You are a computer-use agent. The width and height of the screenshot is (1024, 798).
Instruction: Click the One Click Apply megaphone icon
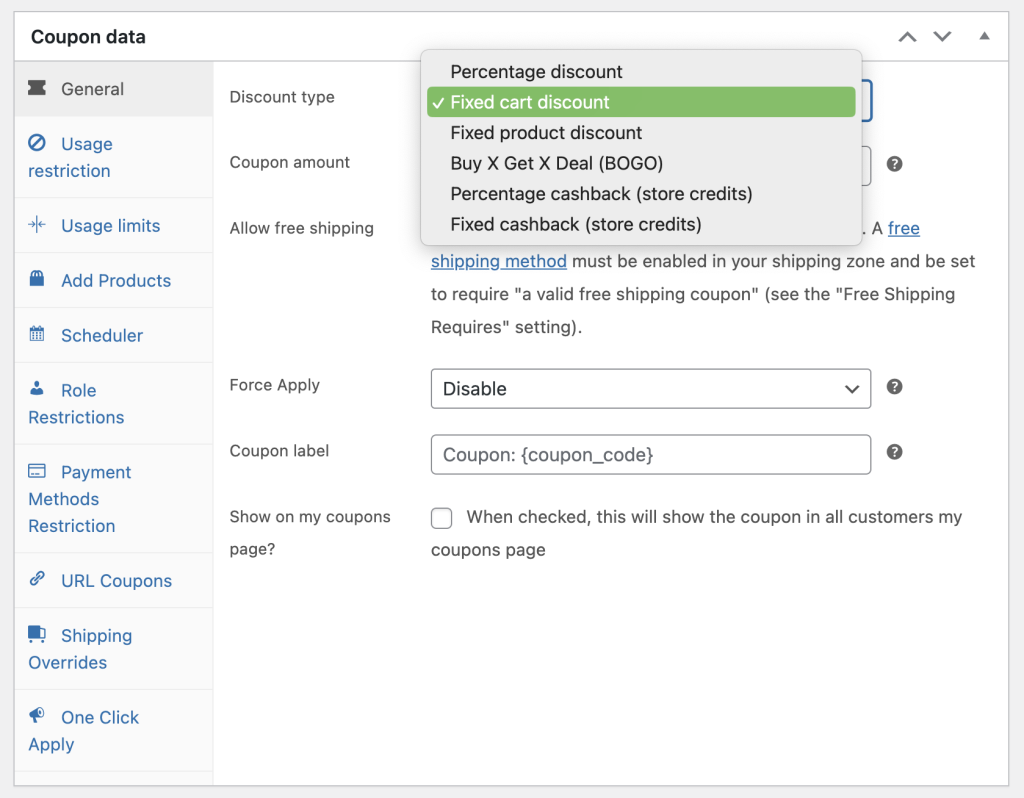[37, 716]
